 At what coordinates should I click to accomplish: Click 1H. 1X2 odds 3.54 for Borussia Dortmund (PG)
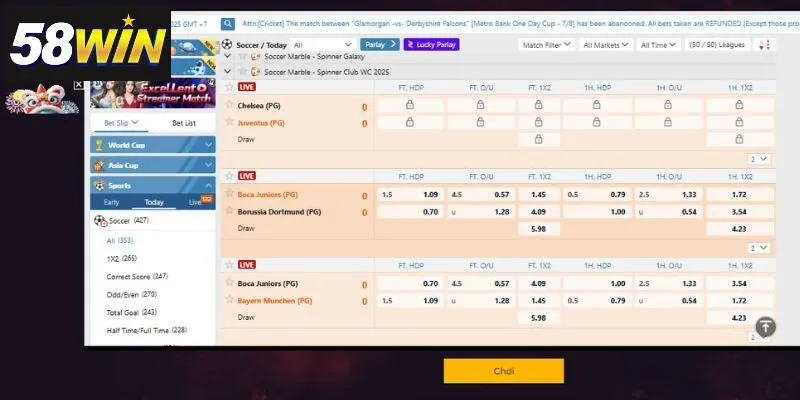pyautogui.click(x=739, y=212)
